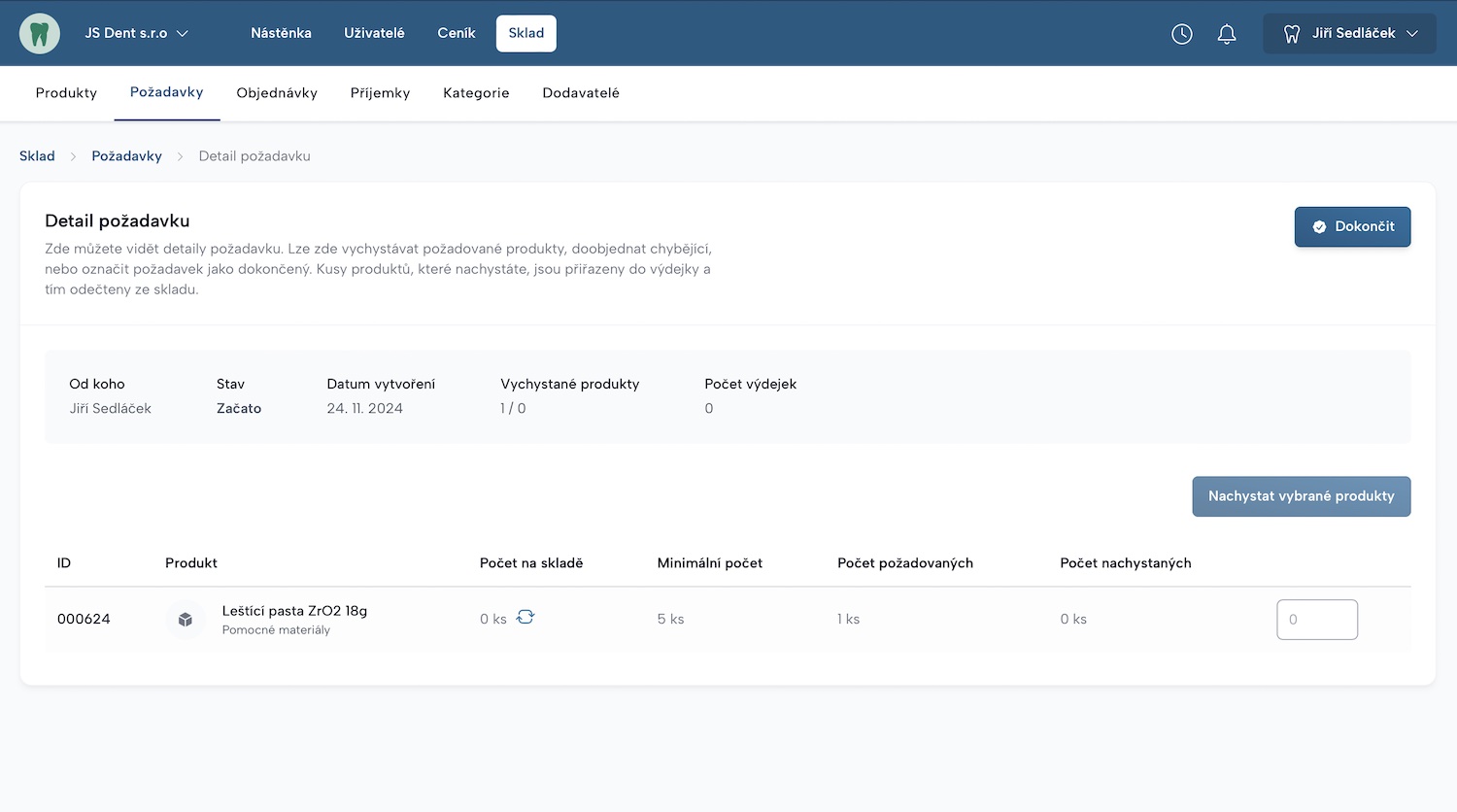This screenshot has width=1457, height=812.
Task: Click the Počet na skladě column header
Action: (x=531, y=563)
